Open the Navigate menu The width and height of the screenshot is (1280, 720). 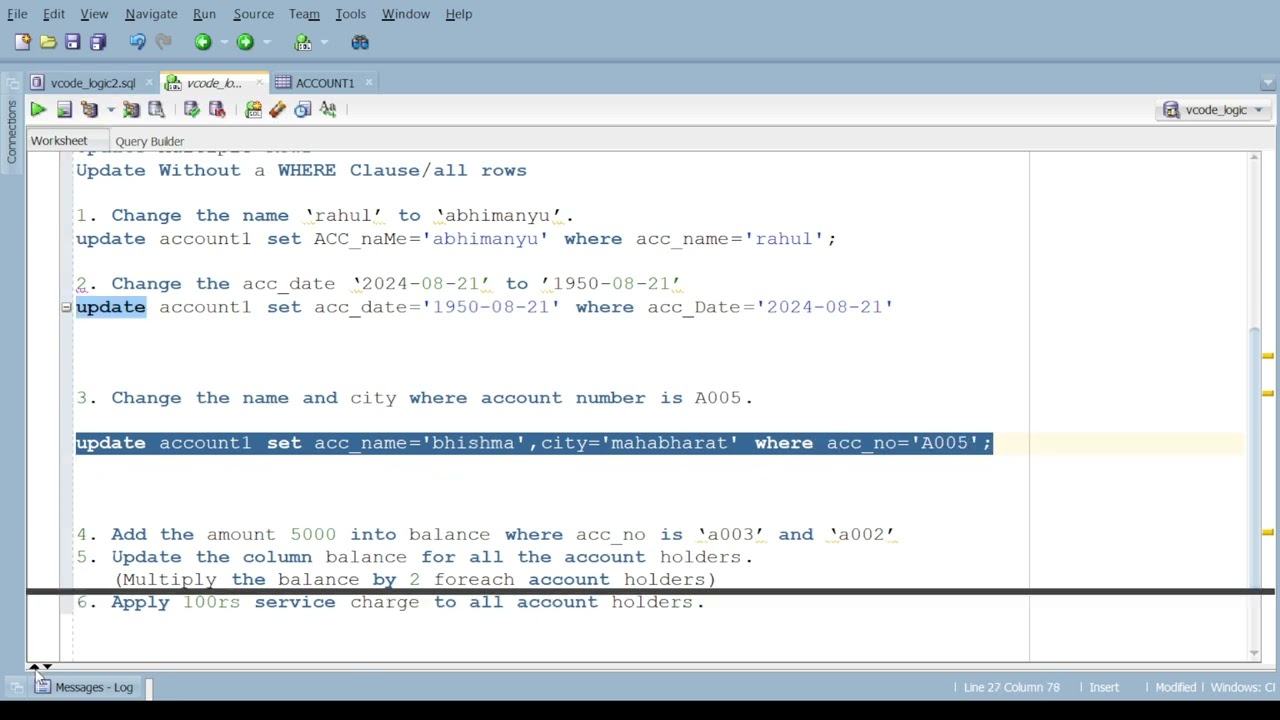tap(151, 14)
